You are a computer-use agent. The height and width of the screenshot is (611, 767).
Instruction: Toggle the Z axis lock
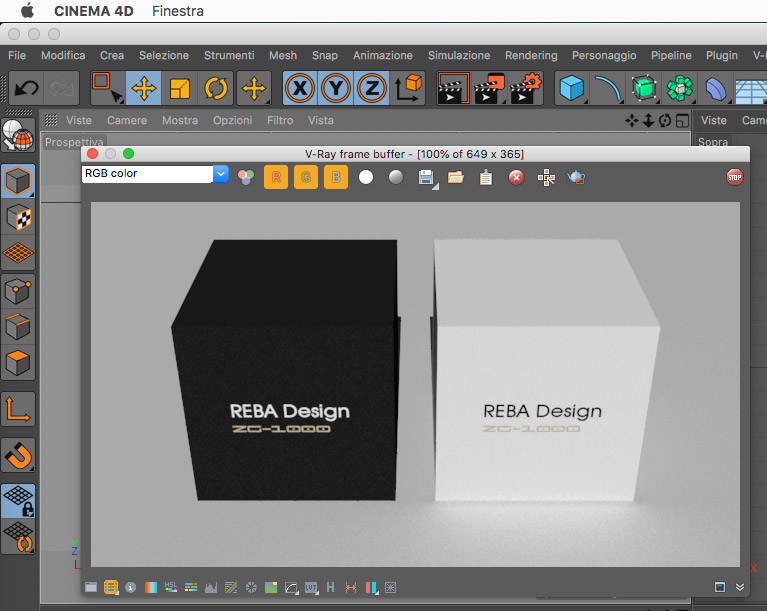point(372,88)
